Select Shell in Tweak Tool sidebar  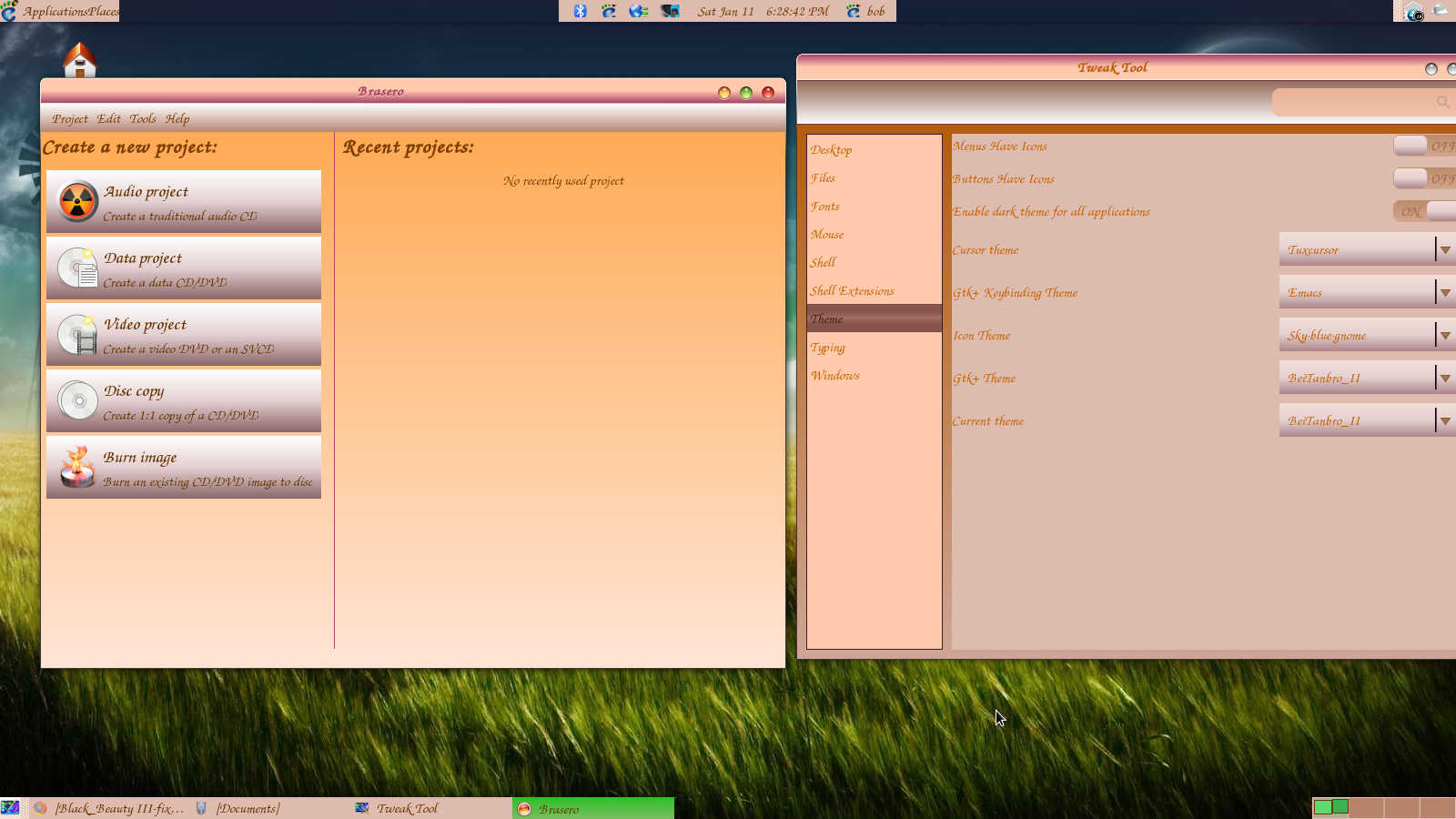click(874, 262)
